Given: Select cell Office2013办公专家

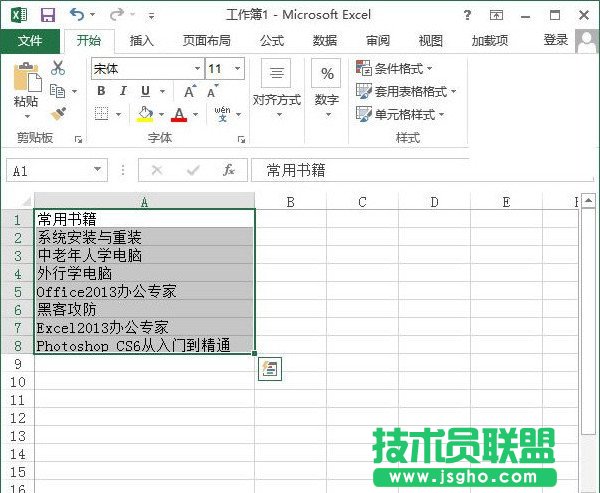Looking at the screenshot, I should [144, 291].
